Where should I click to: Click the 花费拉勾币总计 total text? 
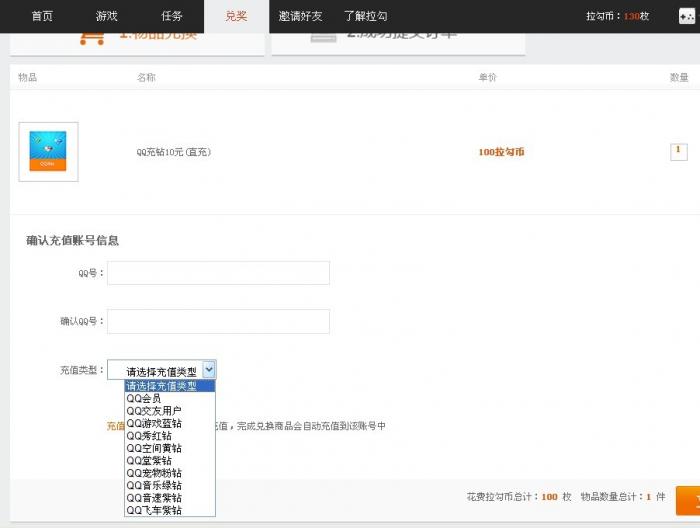pyautogui.click(x=519, y=497)
